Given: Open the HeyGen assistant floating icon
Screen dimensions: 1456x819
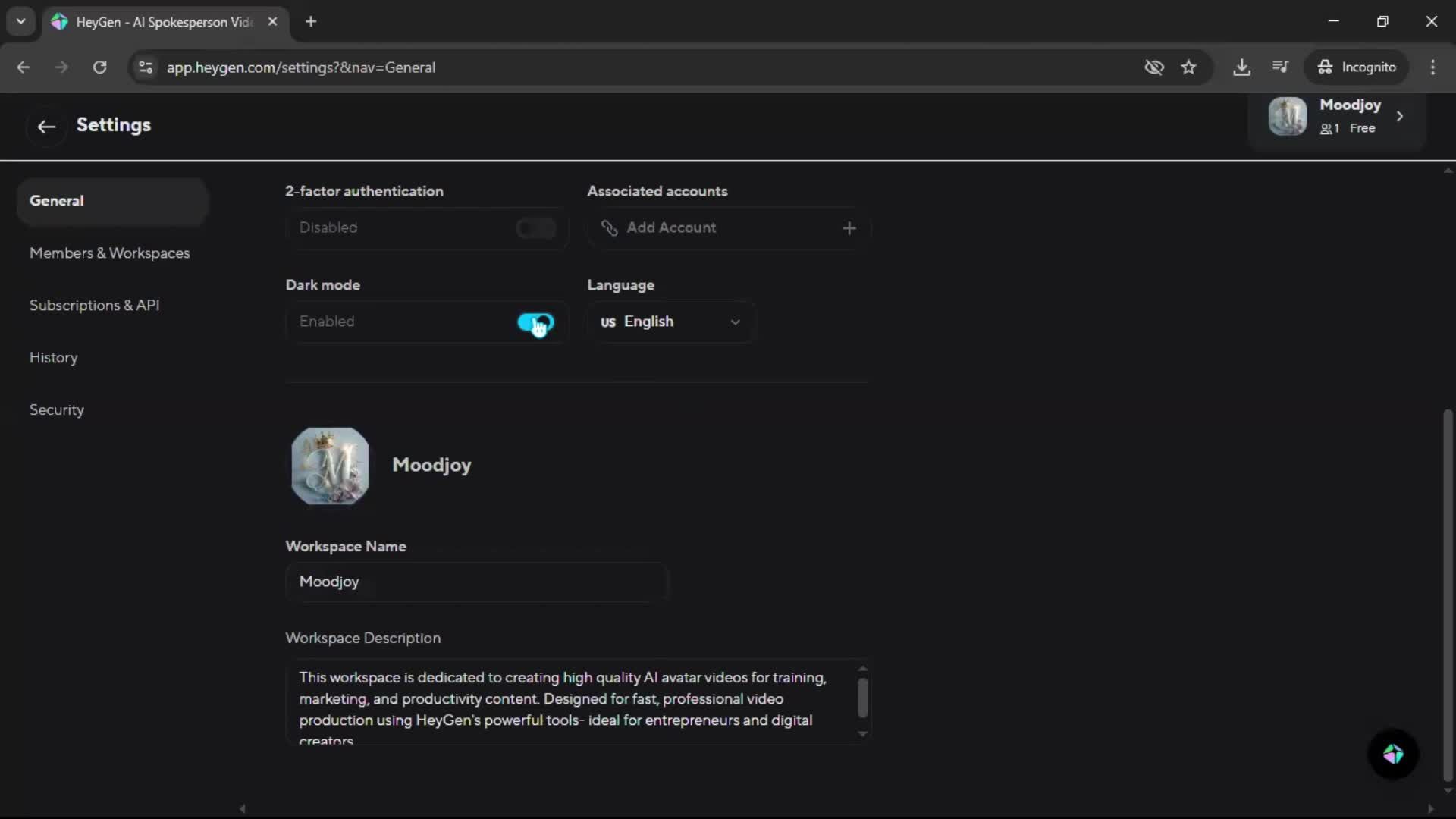Looking at the screenshot, I should 1393,754.
